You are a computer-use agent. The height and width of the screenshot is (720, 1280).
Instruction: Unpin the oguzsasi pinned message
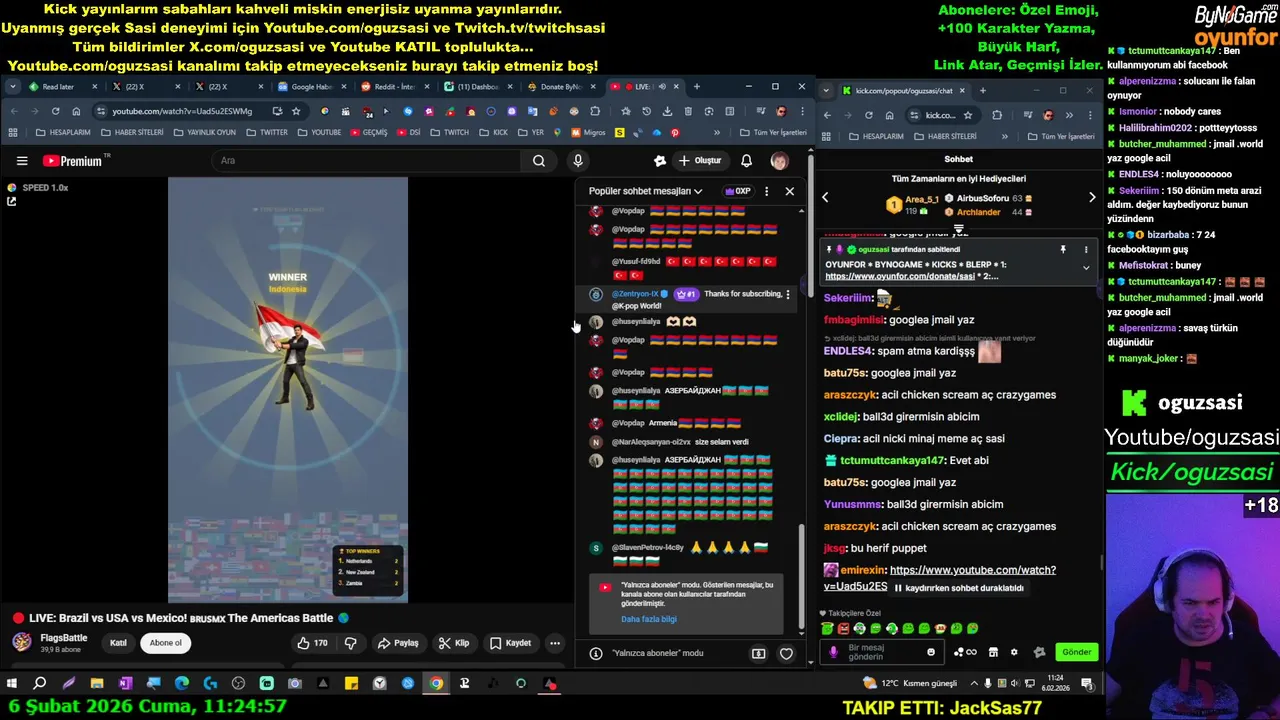1063,249
